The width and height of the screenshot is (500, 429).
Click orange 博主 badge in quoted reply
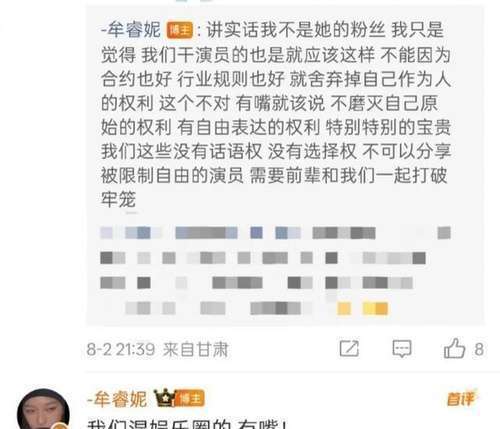[180, 30]
